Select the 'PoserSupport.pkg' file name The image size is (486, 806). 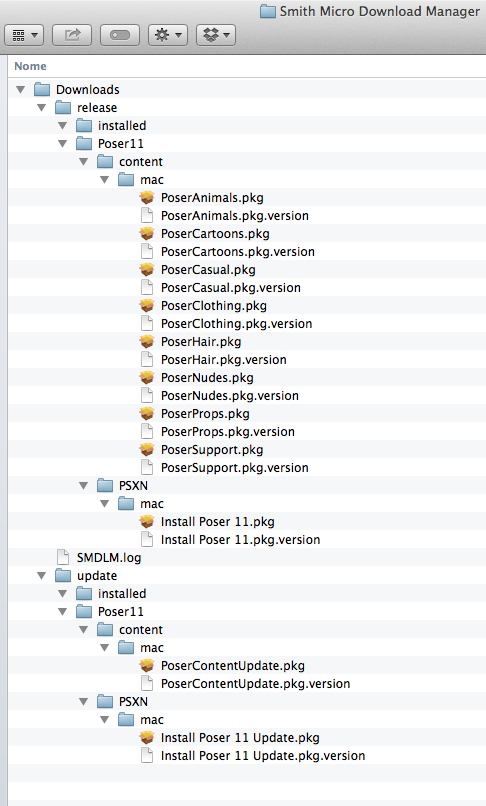212,450
